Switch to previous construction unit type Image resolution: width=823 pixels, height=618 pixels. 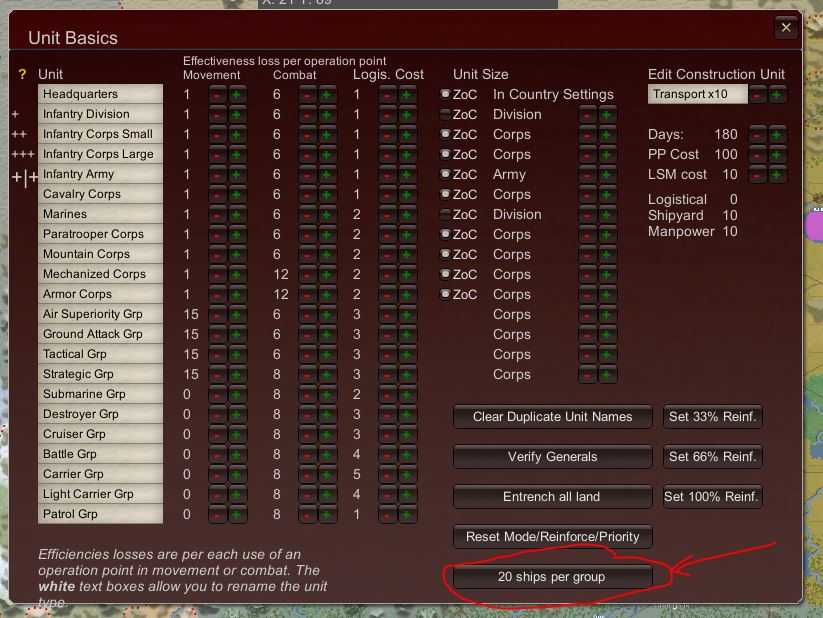757,95
